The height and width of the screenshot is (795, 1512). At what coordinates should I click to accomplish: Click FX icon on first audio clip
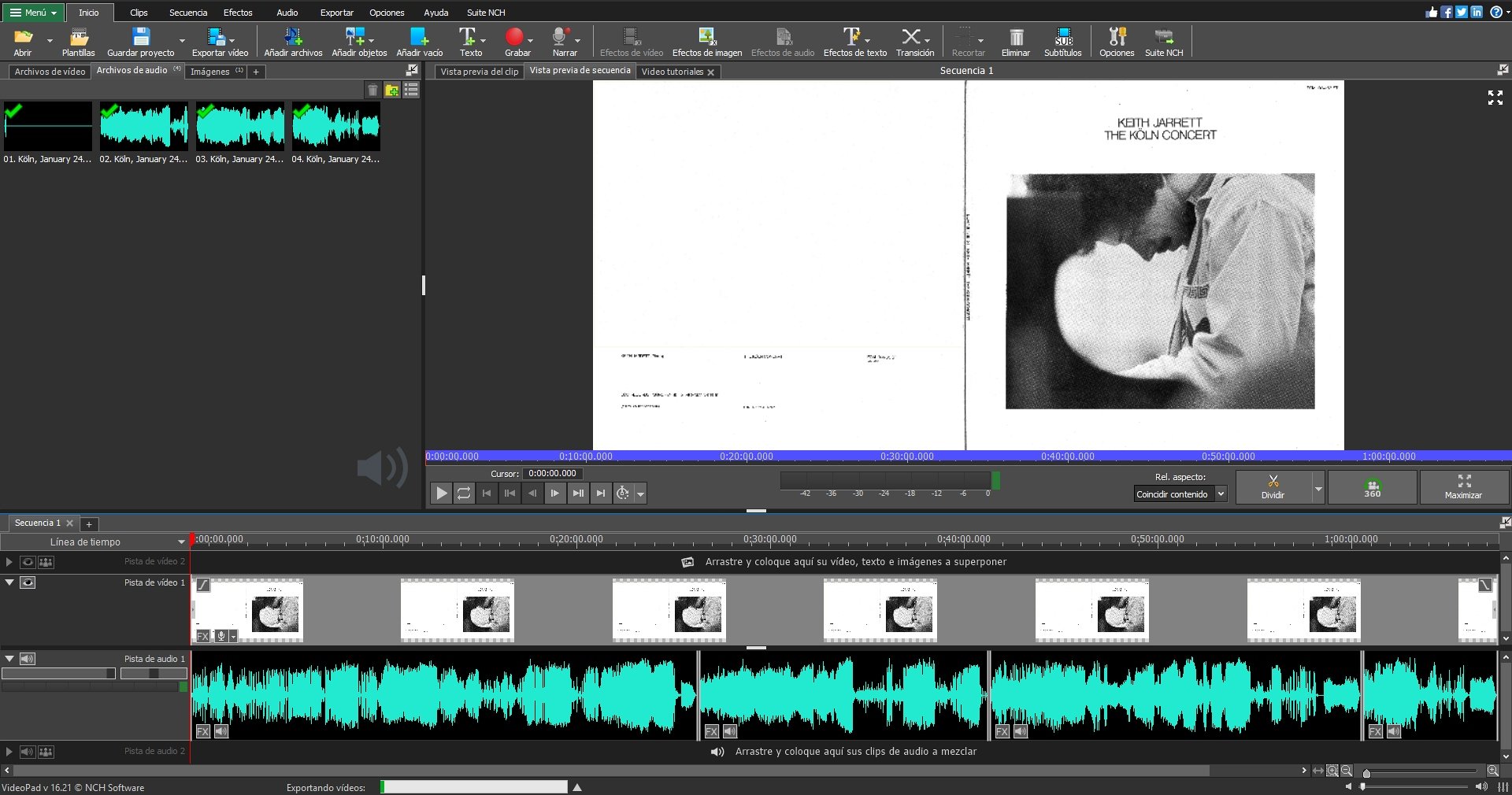click(x=203, y=731)
